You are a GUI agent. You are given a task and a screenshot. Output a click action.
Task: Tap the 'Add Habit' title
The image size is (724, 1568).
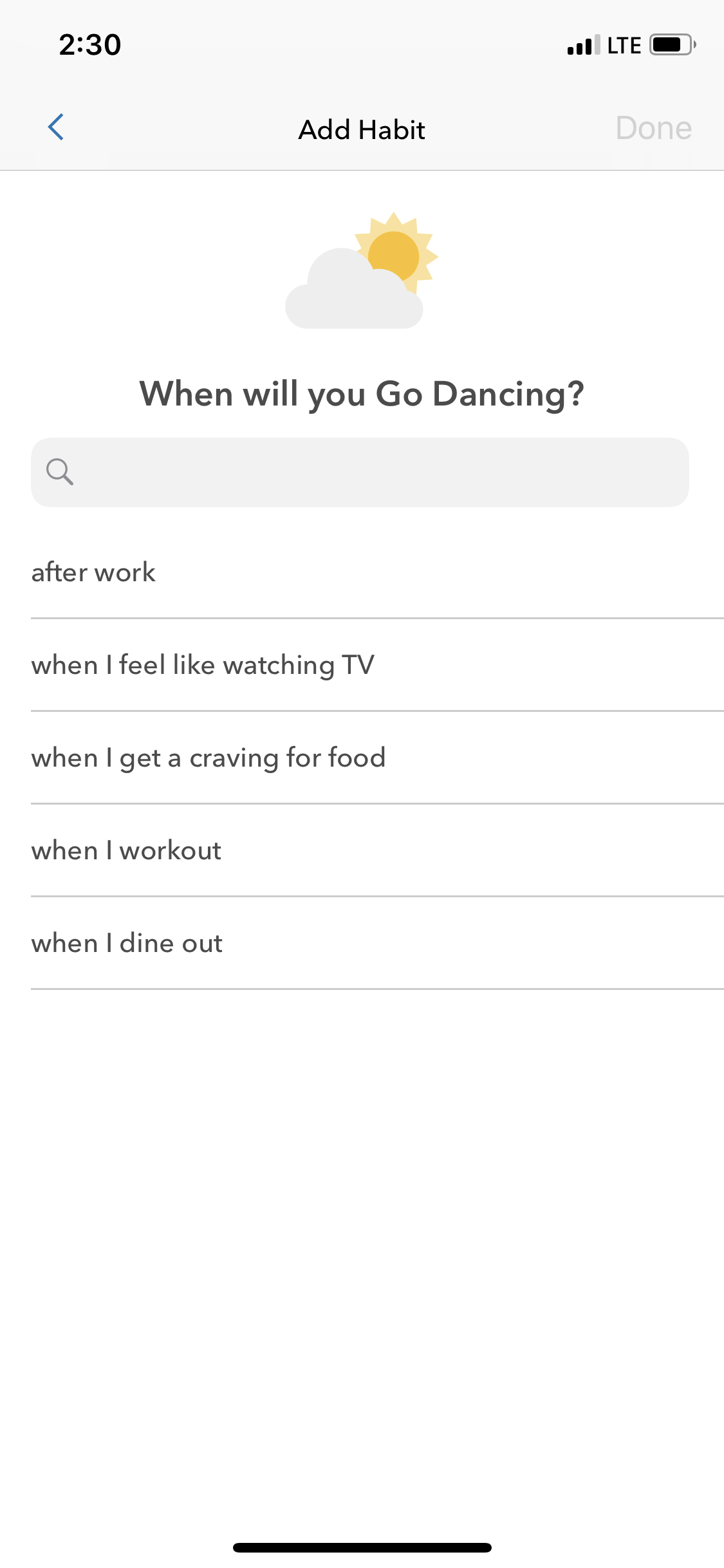[x=362, y=129]
